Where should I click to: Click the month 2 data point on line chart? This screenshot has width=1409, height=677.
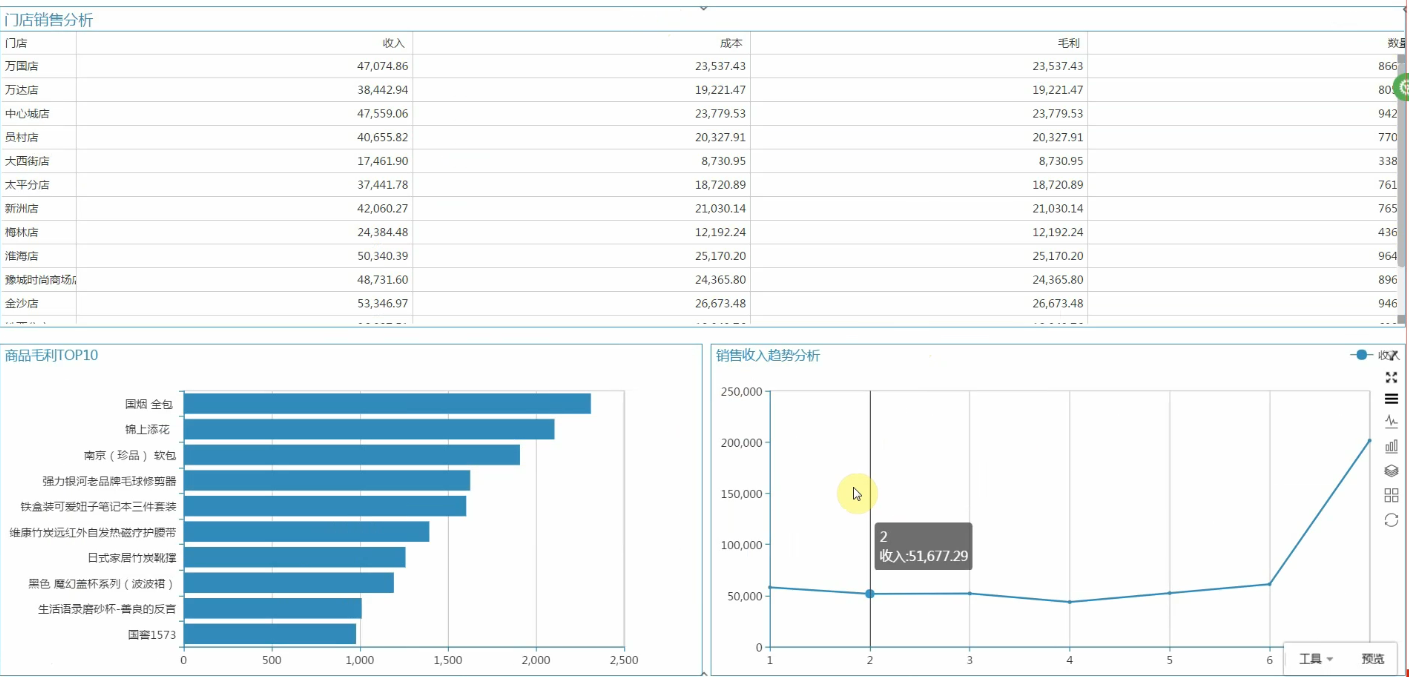(870, 594)
